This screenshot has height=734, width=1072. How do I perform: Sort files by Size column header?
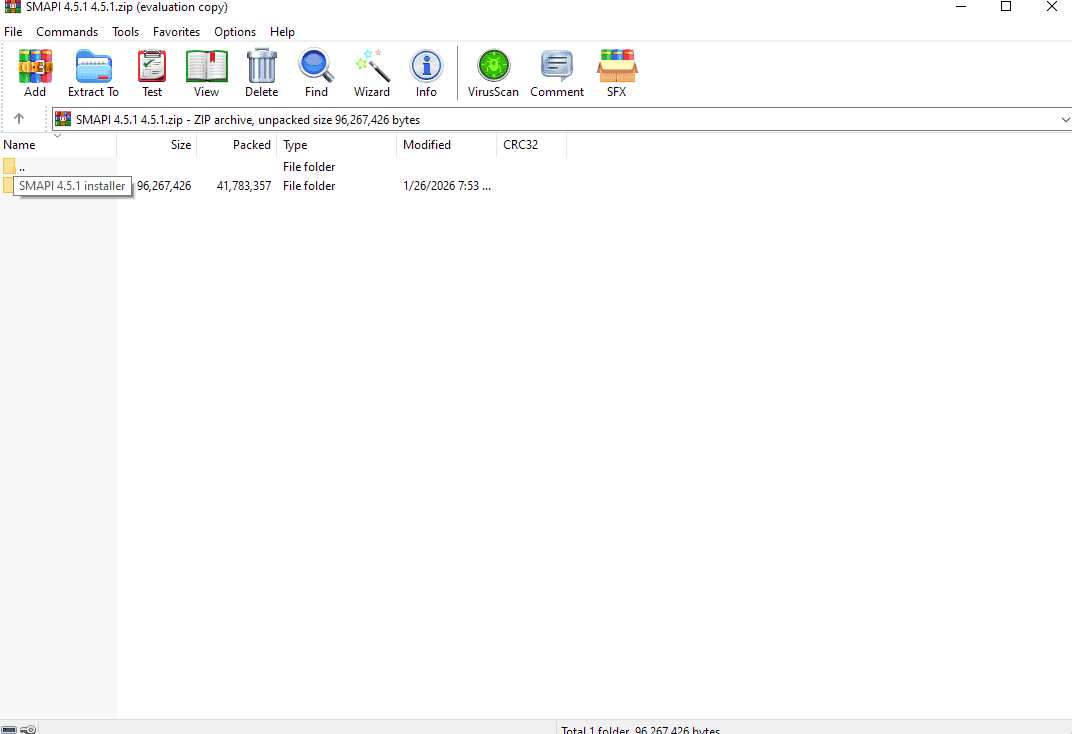click(x=180, y=145)
